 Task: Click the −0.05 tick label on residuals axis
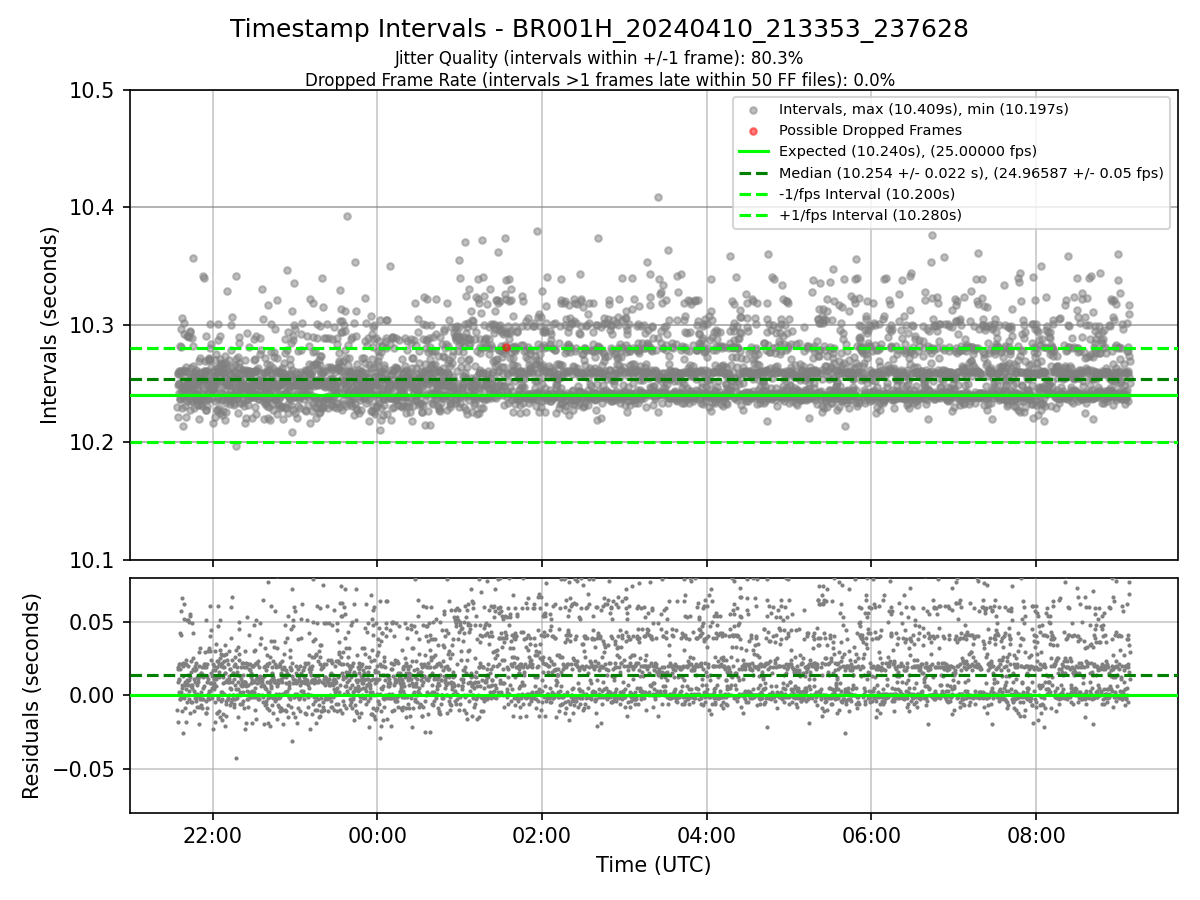click(x=86, y=770)
